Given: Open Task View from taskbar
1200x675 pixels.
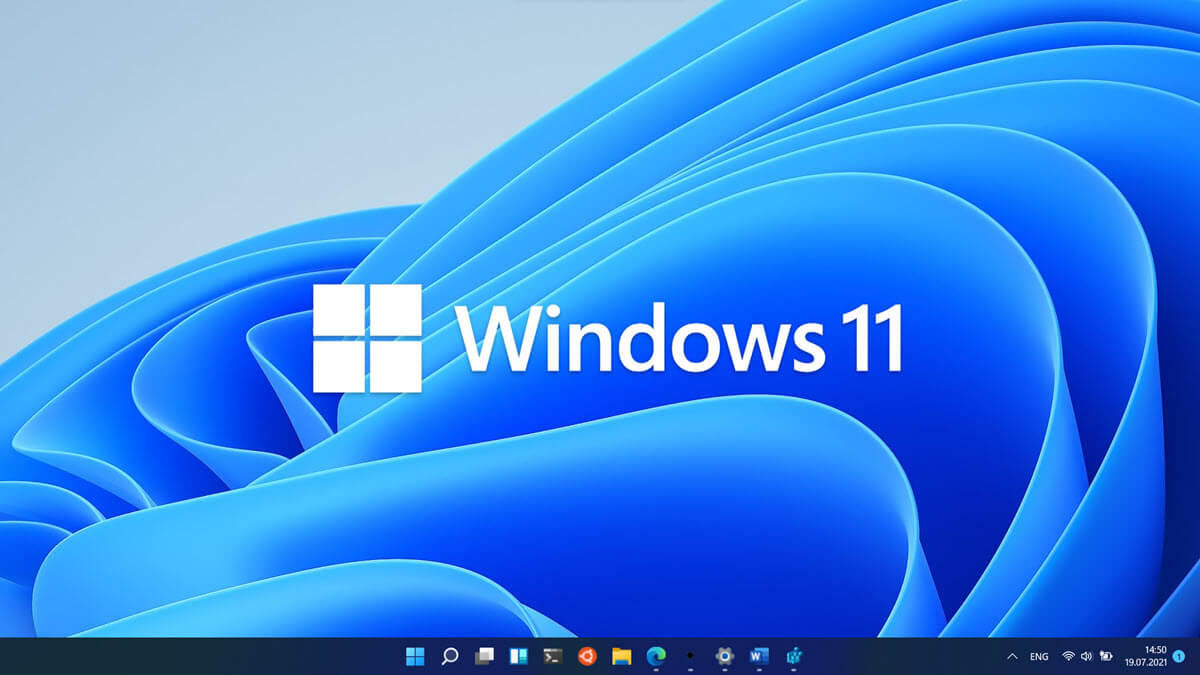Looking at the screenshot, I should [484, 656].
